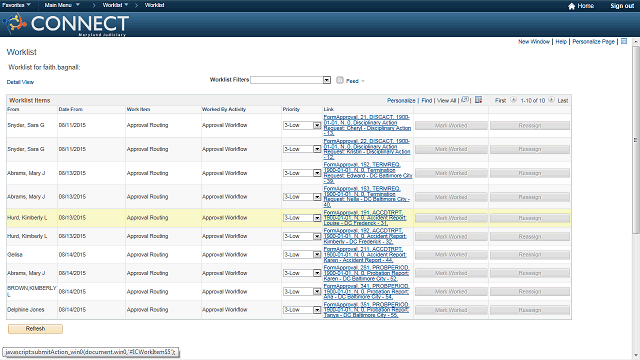Click Reassign for FormApproval 21
Image resolution: width=640 pixels, height=360 pixels.
530,126
